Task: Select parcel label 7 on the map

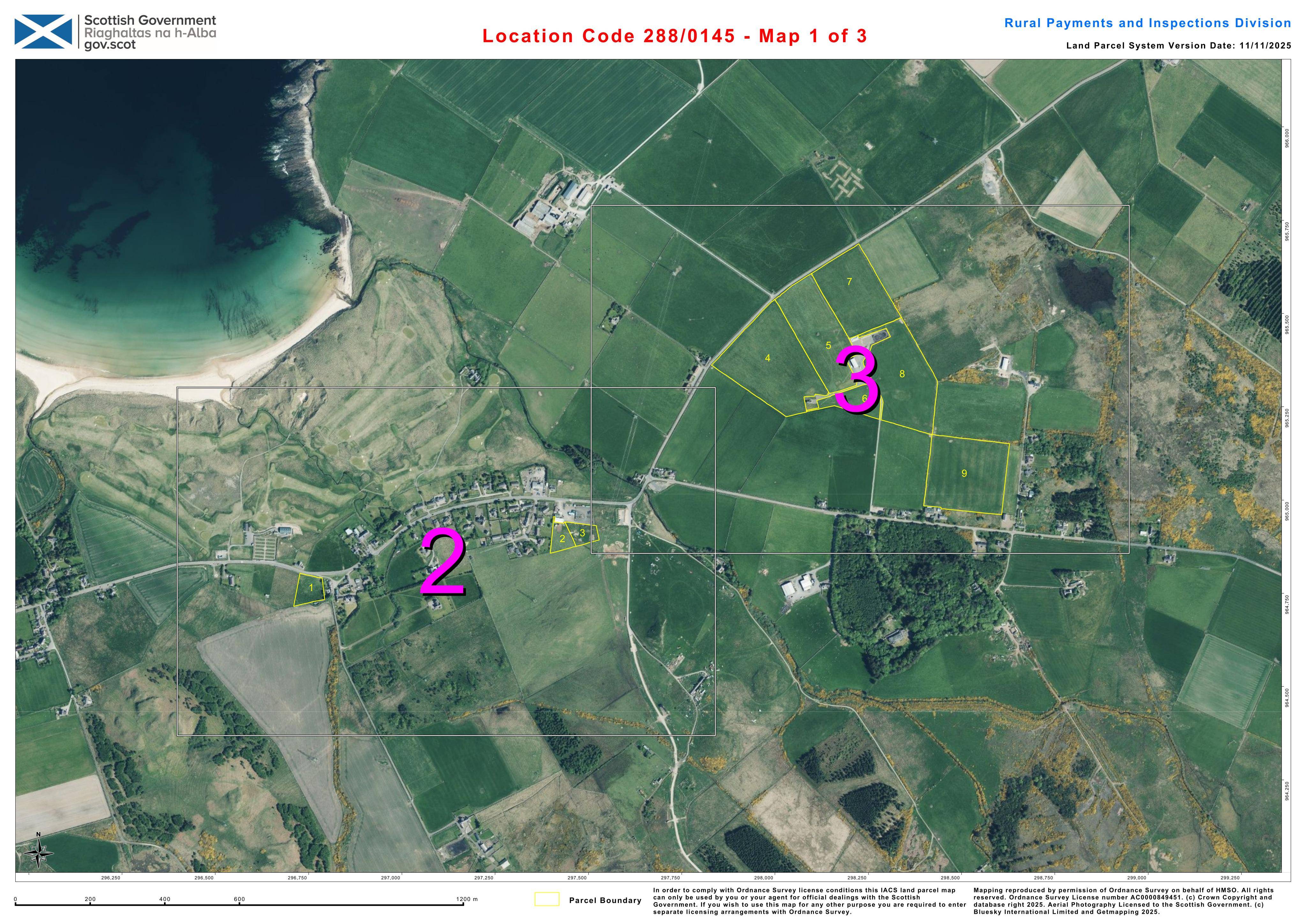Action: 849,281
